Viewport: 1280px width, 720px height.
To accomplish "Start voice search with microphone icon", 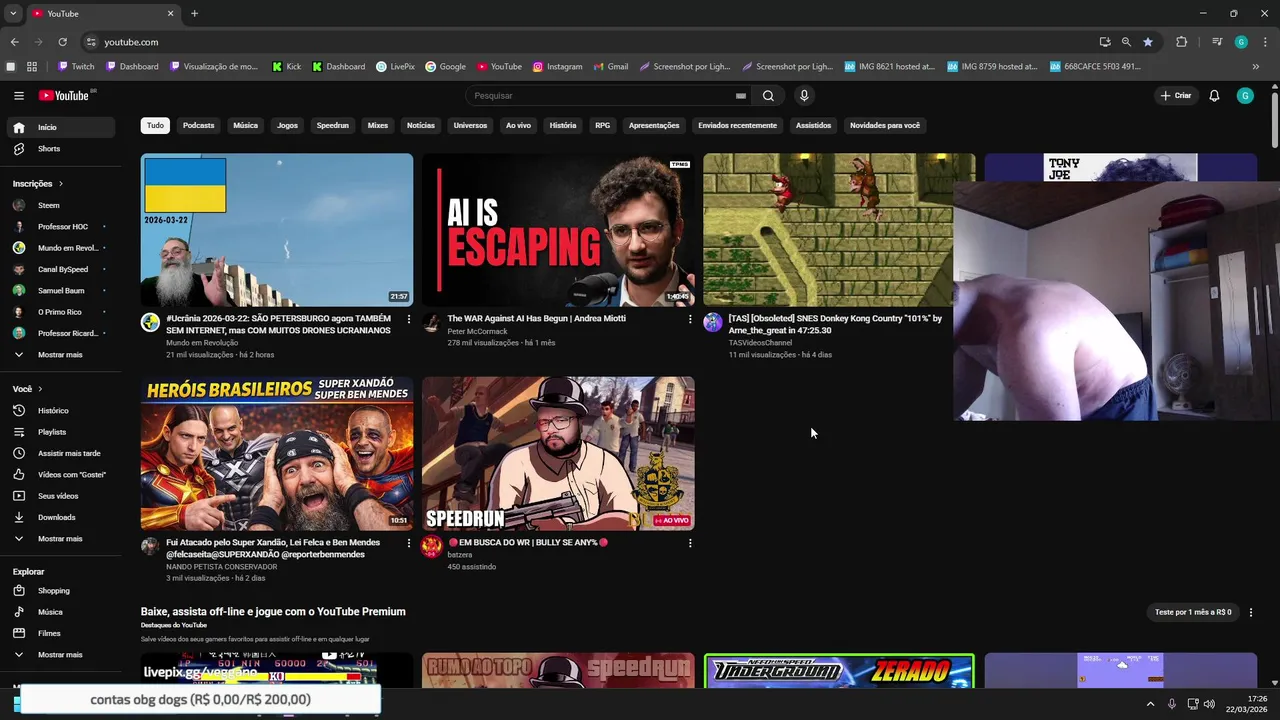I will coord(804,96).
